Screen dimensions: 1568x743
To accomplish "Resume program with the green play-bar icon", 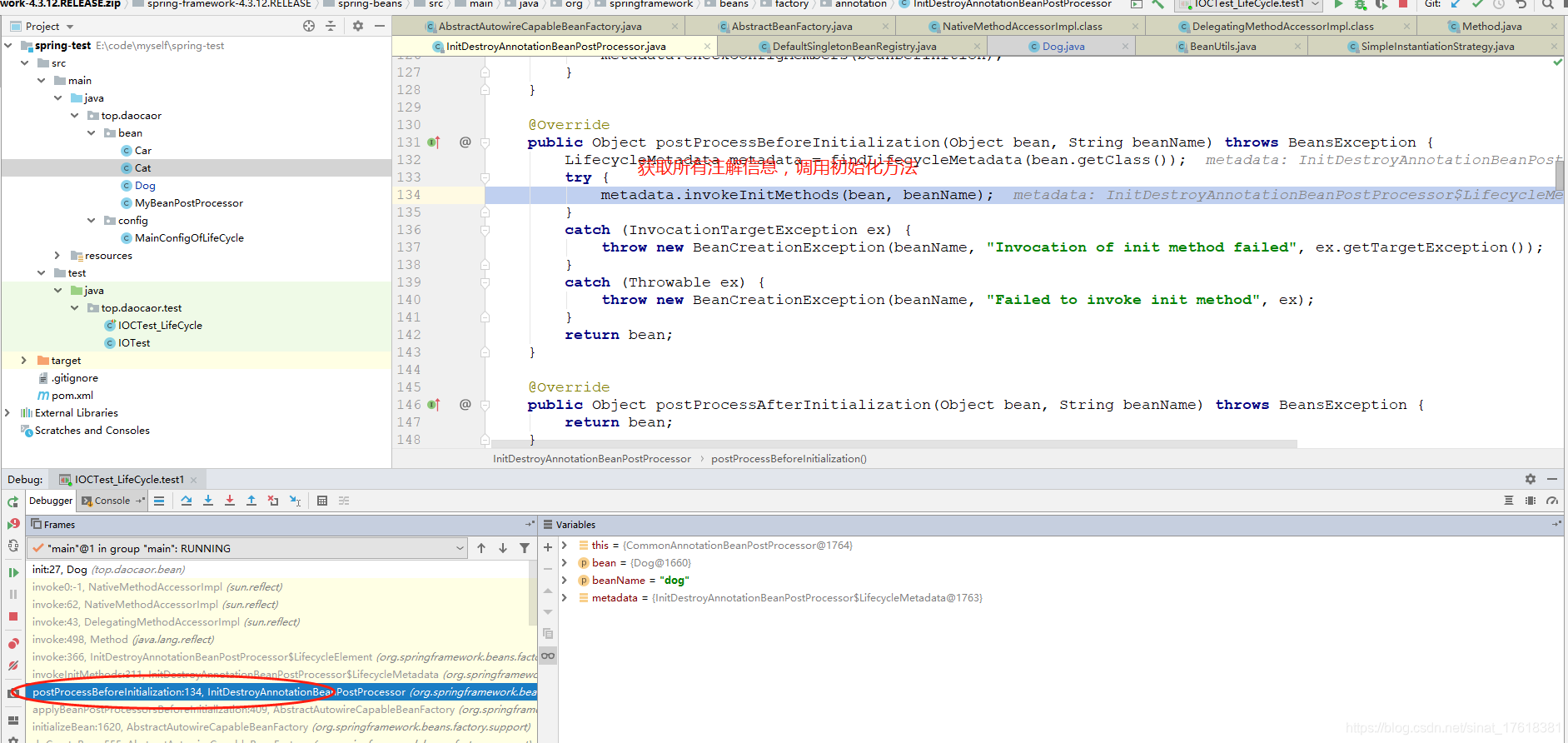I will pos(13,572).
